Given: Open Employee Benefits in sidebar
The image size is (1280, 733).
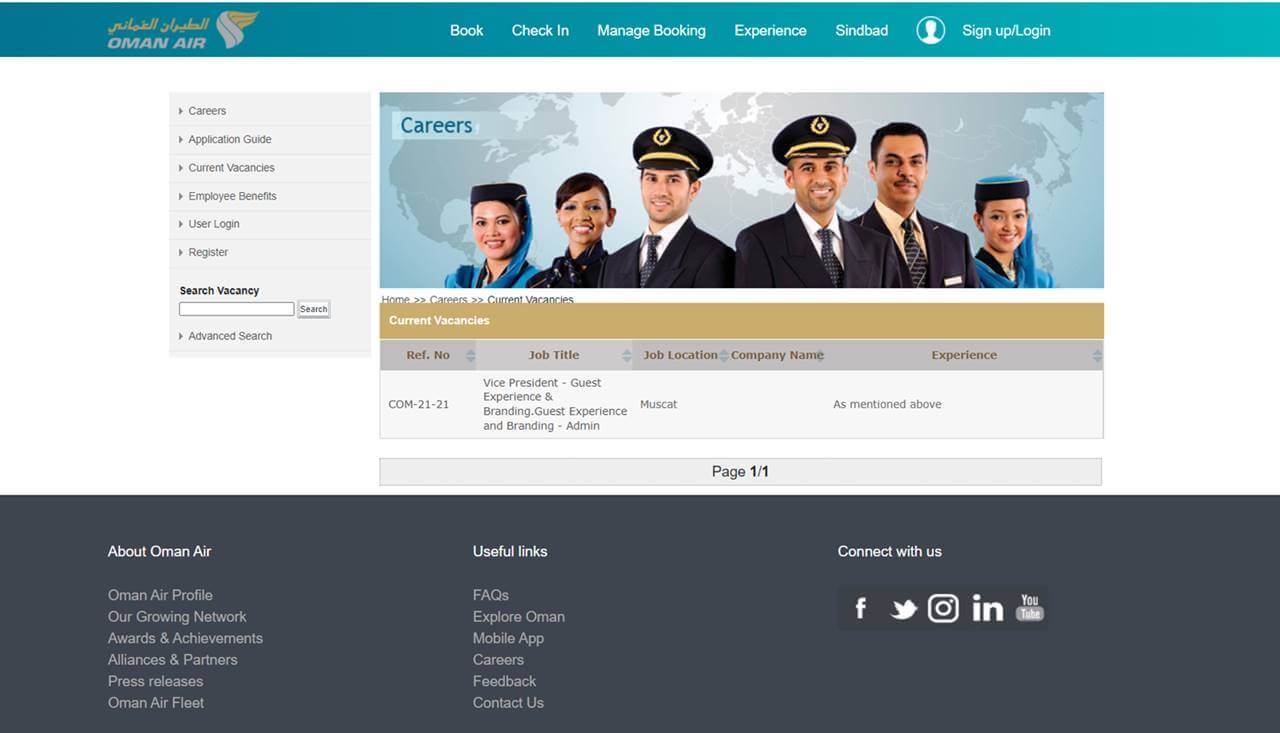Looking at the screenshot, I should [x=232, y=196].
